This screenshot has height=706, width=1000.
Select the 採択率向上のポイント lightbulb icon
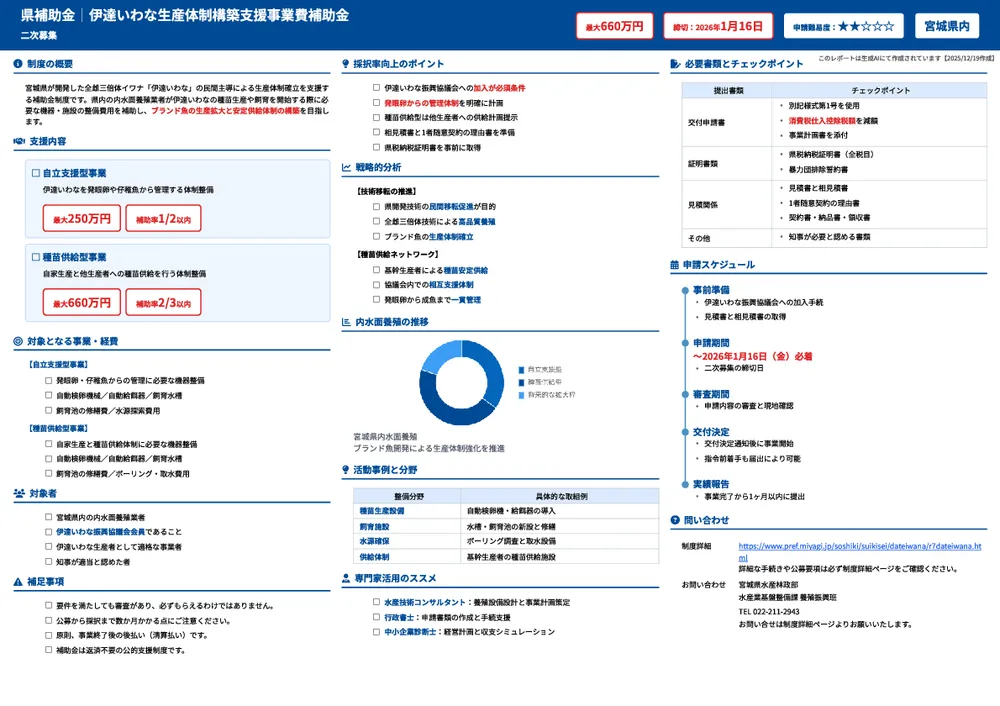click(x=345, y=62)
